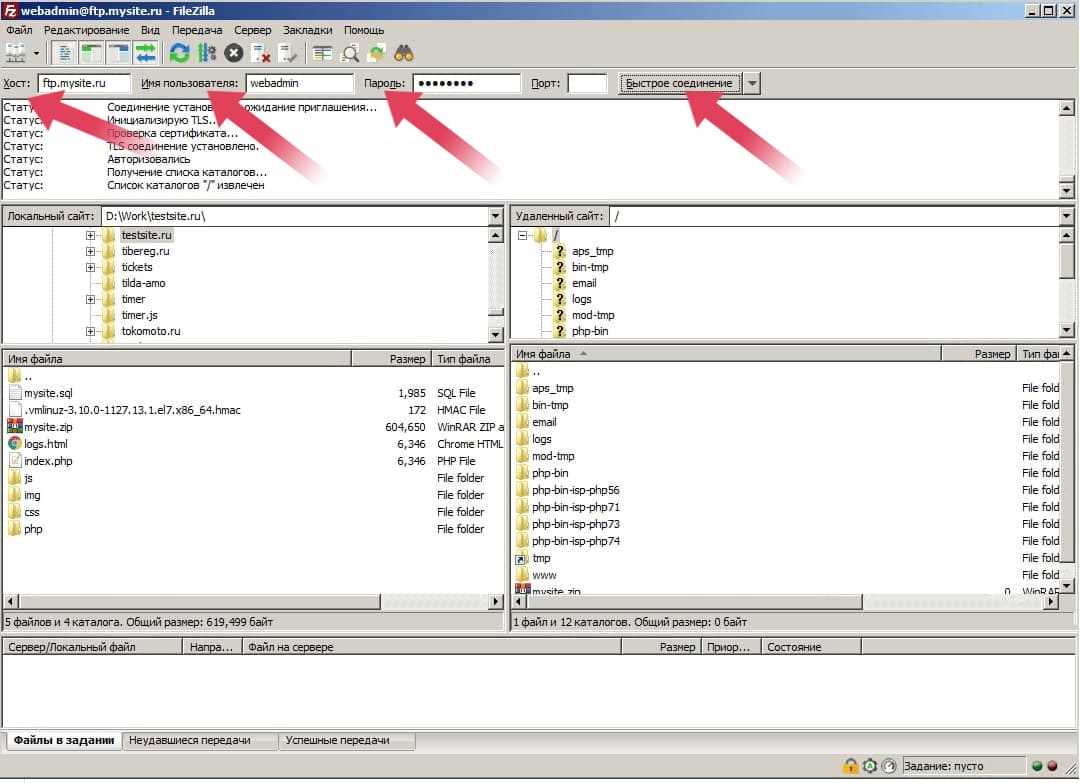Image resolution: width=1080 pixels, height=783 pixels.
Task: Click the padlock encryption icon in status bar
Action: coord(851,765)
